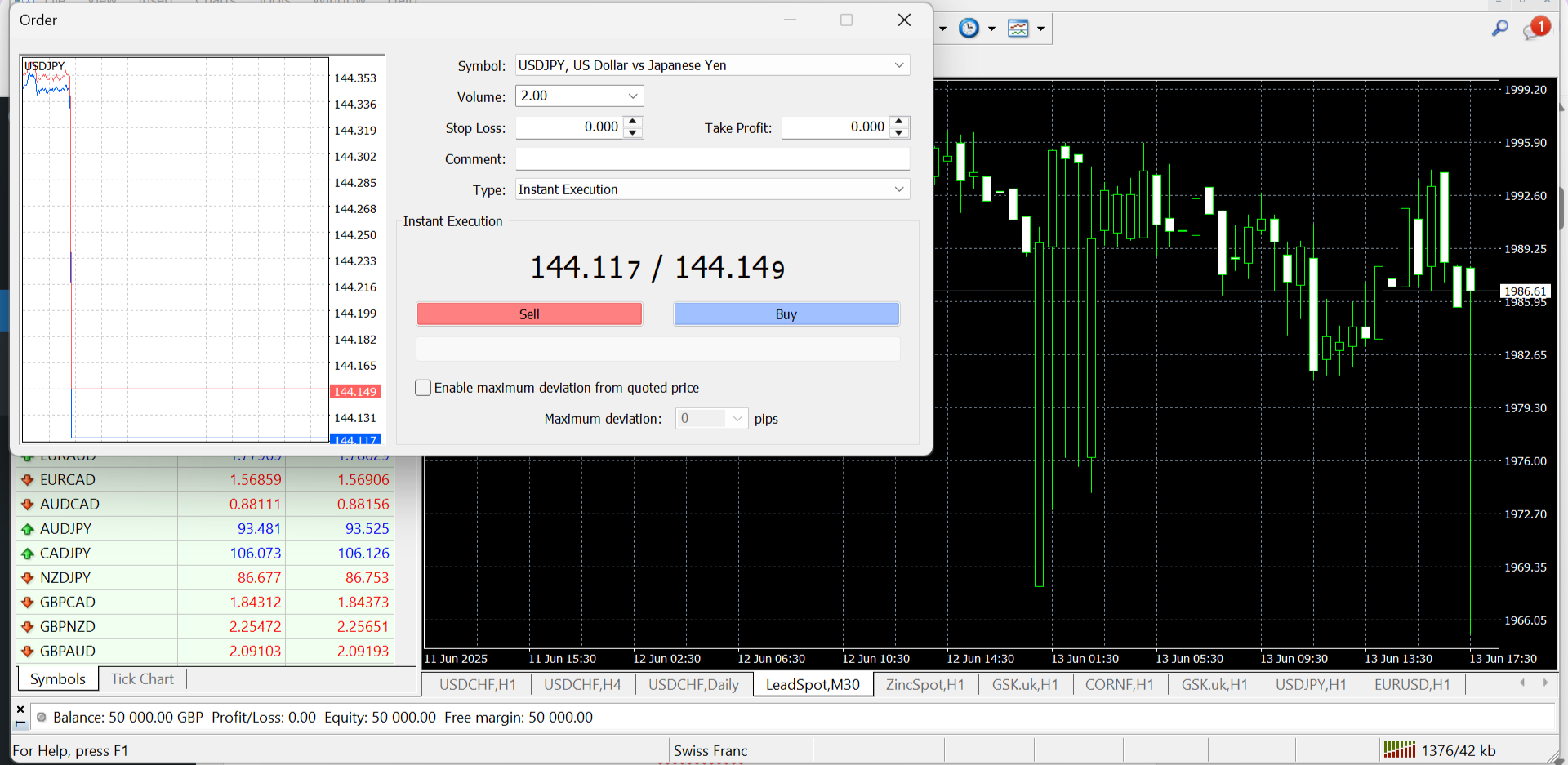1568x765 pixels.
Task: Click the USDJPY tick chart in Order dialog
Action: [175, 249]
